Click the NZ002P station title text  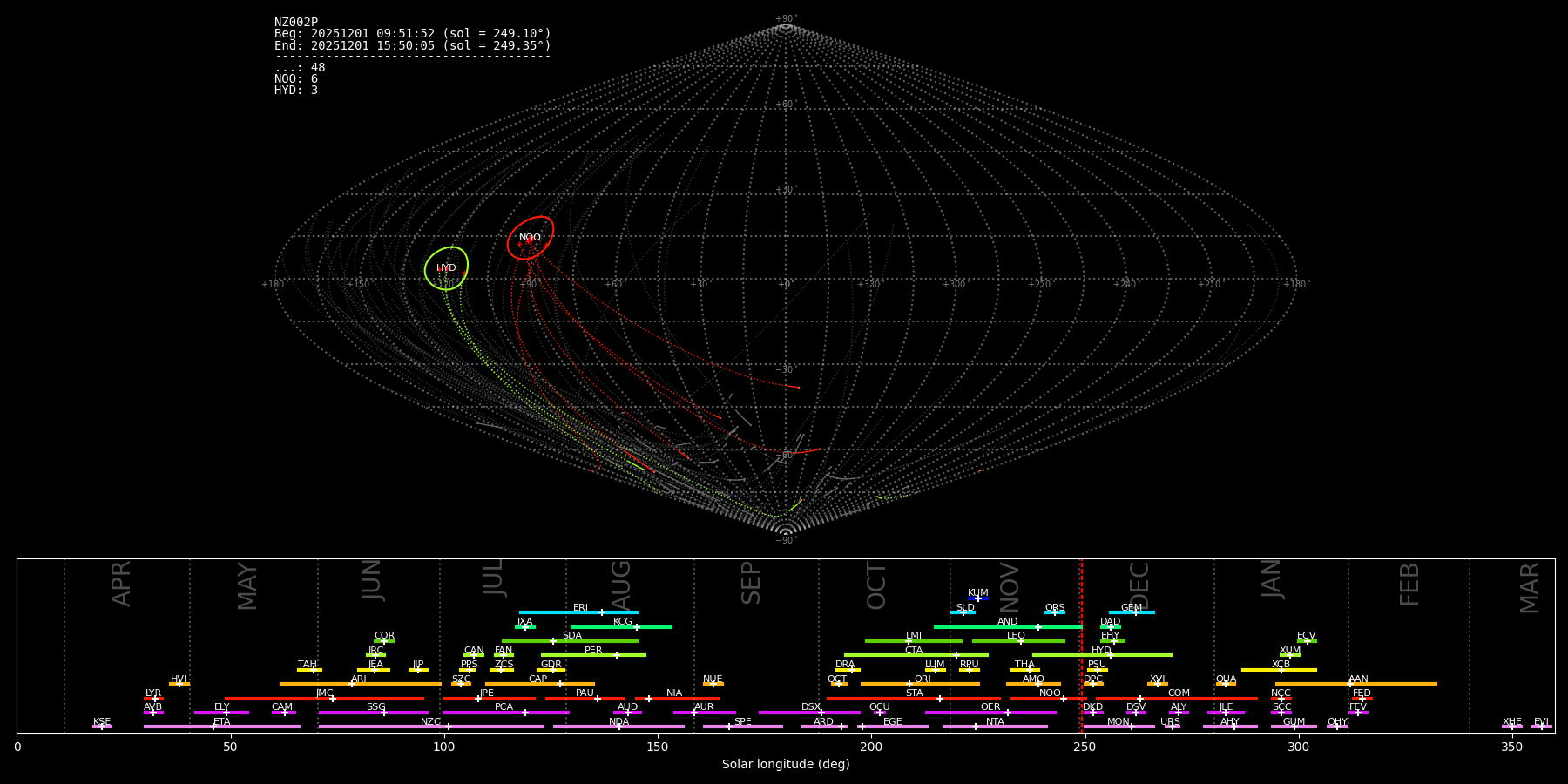tap(296, 23)
